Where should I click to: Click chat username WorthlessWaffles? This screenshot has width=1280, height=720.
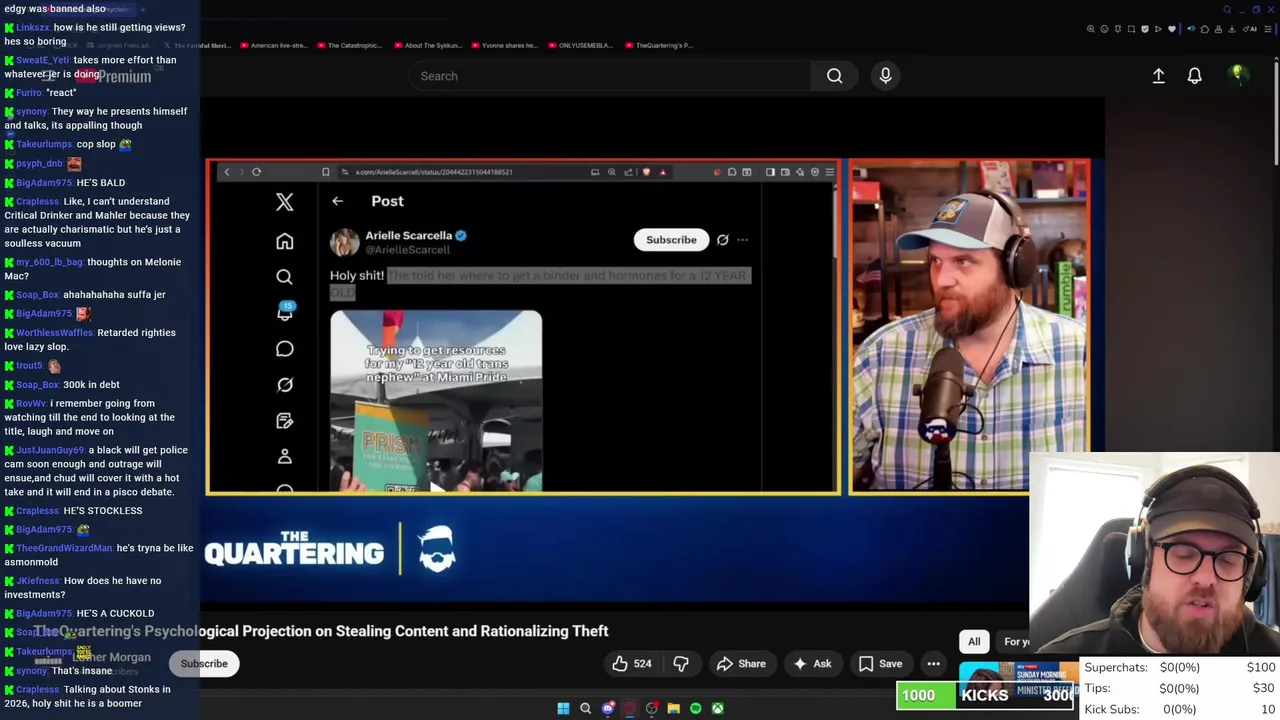[x=55, y=333]
